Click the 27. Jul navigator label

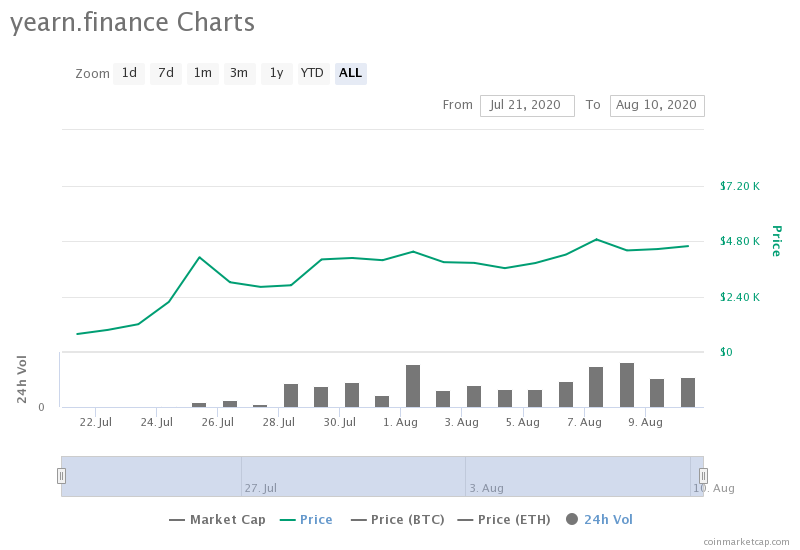click(x=261, y=488)
